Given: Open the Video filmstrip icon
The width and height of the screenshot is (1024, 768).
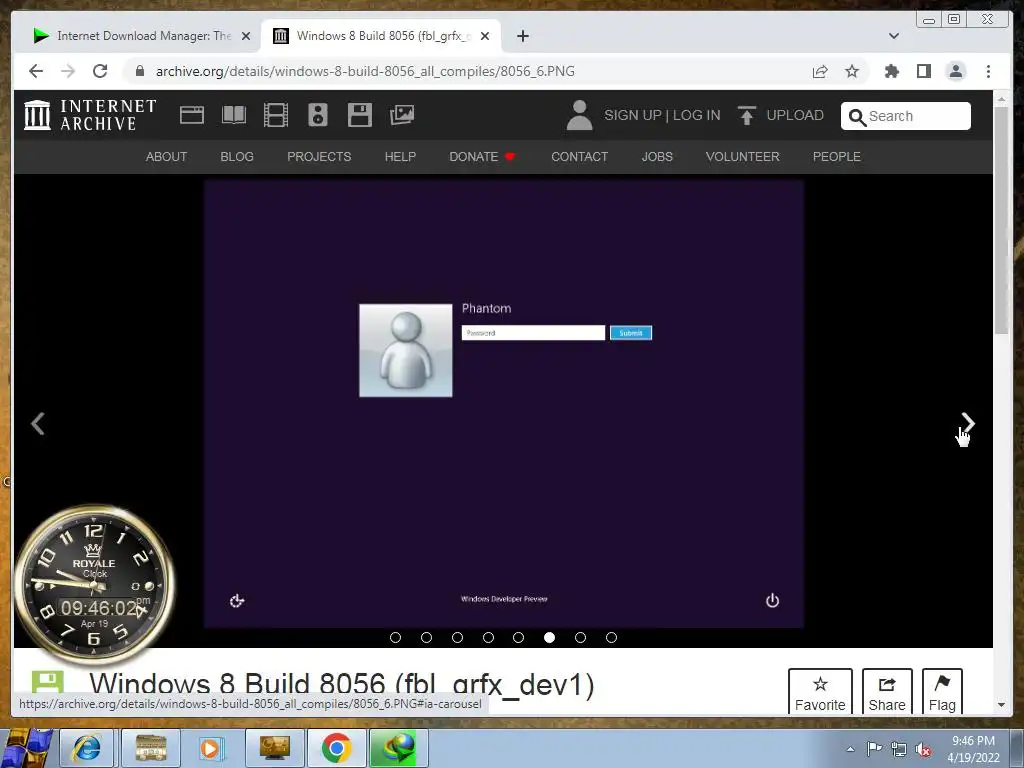Looking at the screenshot, I should pyautogui.click(x=276, y=116).
